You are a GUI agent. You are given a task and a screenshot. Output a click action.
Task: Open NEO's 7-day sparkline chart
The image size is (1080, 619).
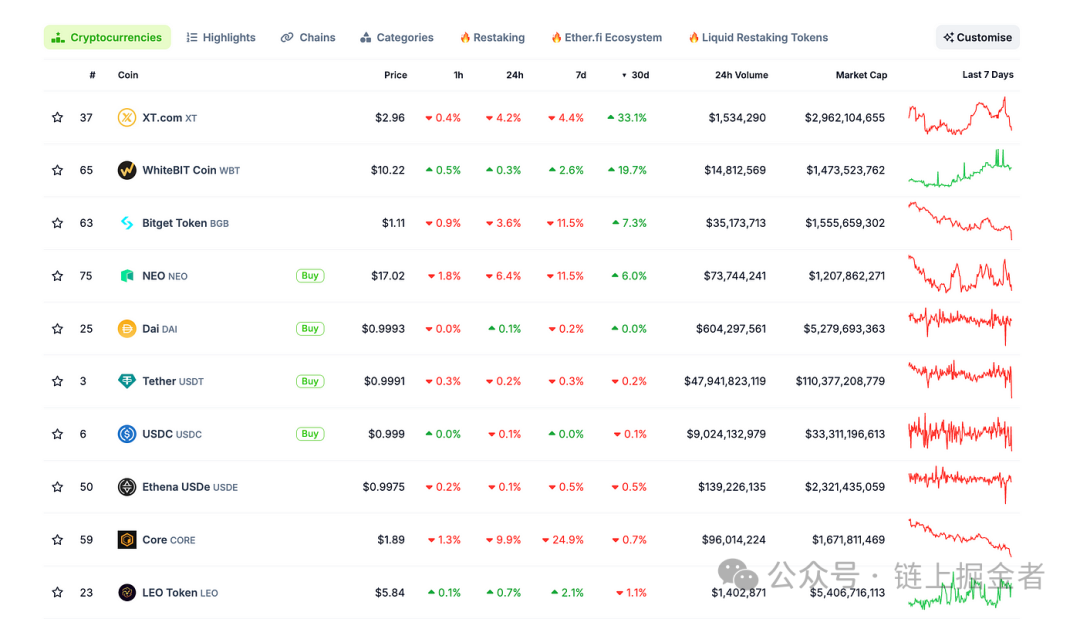click(960, 274)
